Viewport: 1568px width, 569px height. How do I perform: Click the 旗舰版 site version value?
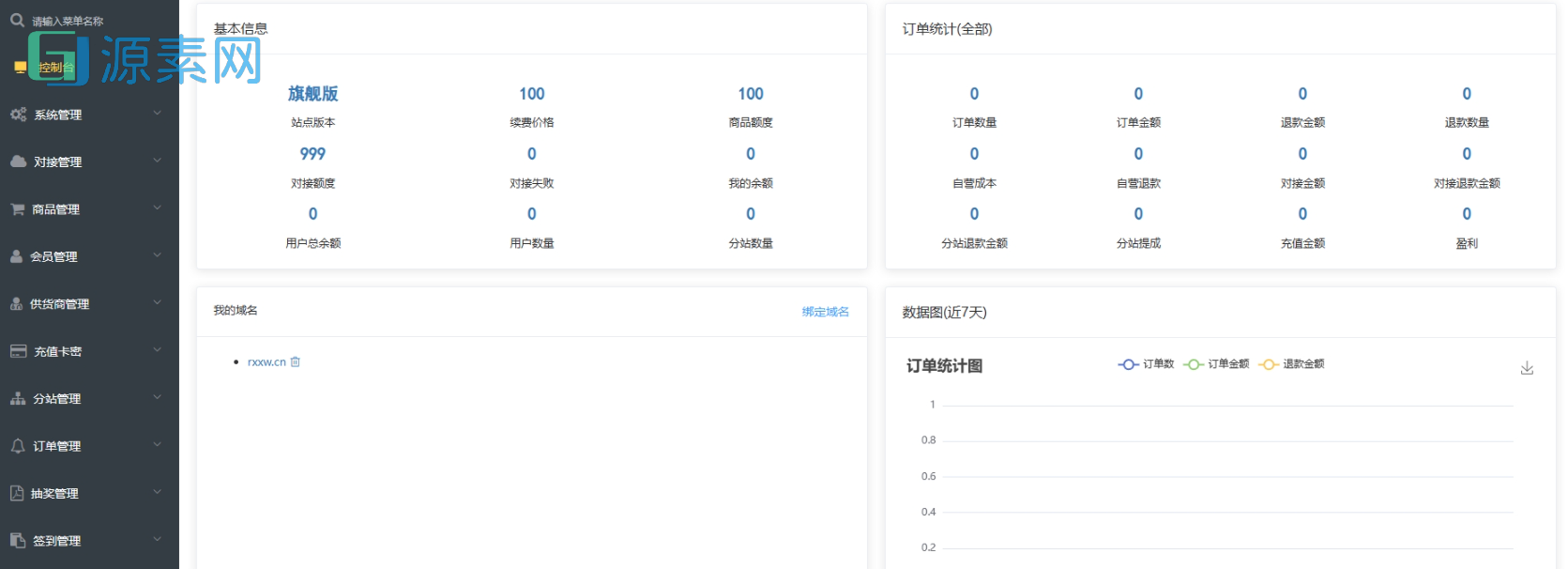pos(312,94)
